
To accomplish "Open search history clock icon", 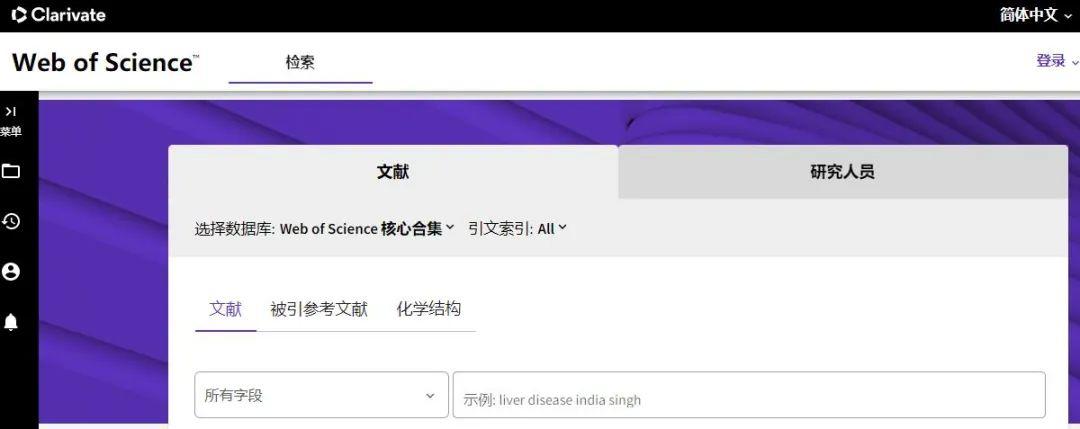I will [11, 221].
